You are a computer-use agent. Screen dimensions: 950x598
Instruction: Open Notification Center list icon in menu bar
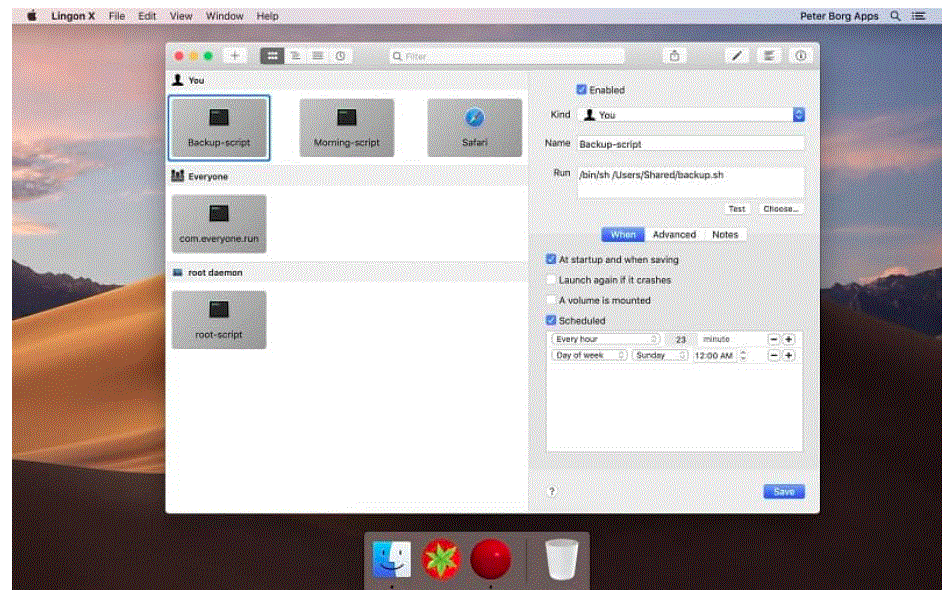click(918, 16)
